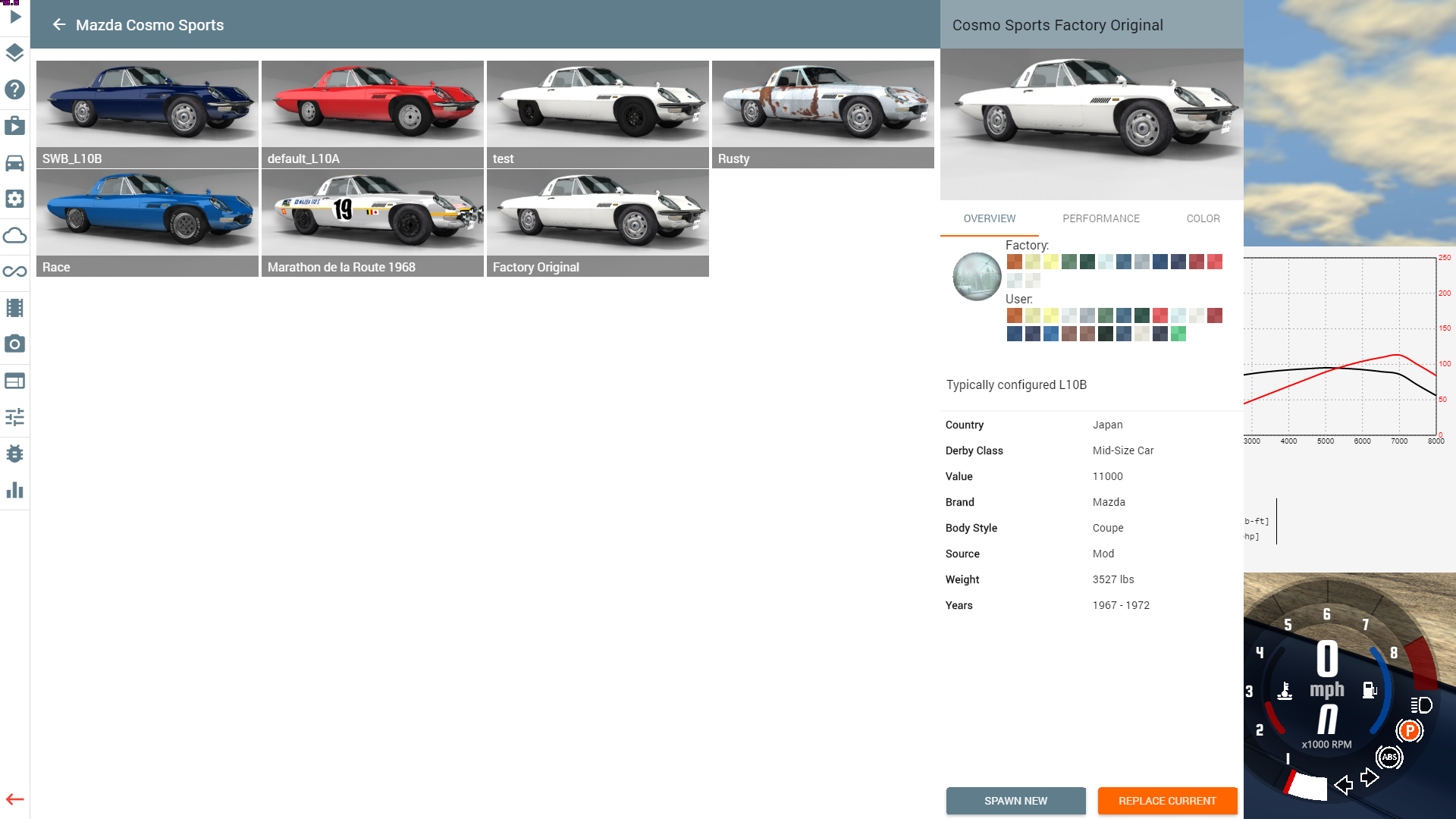Screen dimensions: 1456x819
Task: Click the Source value Mod
Action: coord(1103,554)
